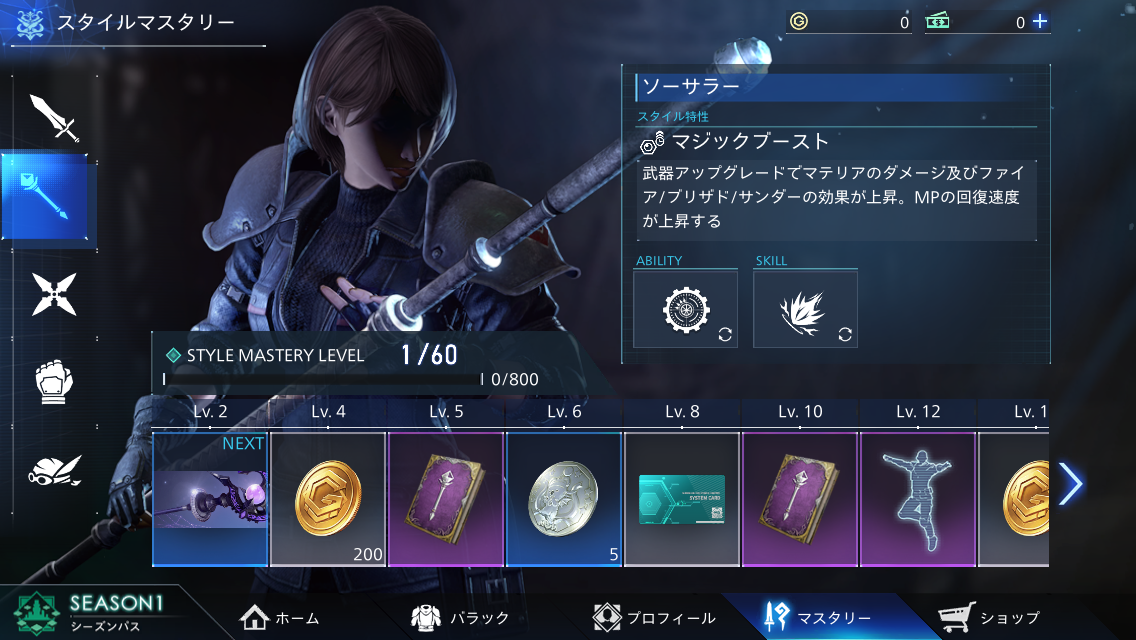This screenshot has height=640, width=1136.
Task: Select the sword style icon in sidebar
Action: 54,117
